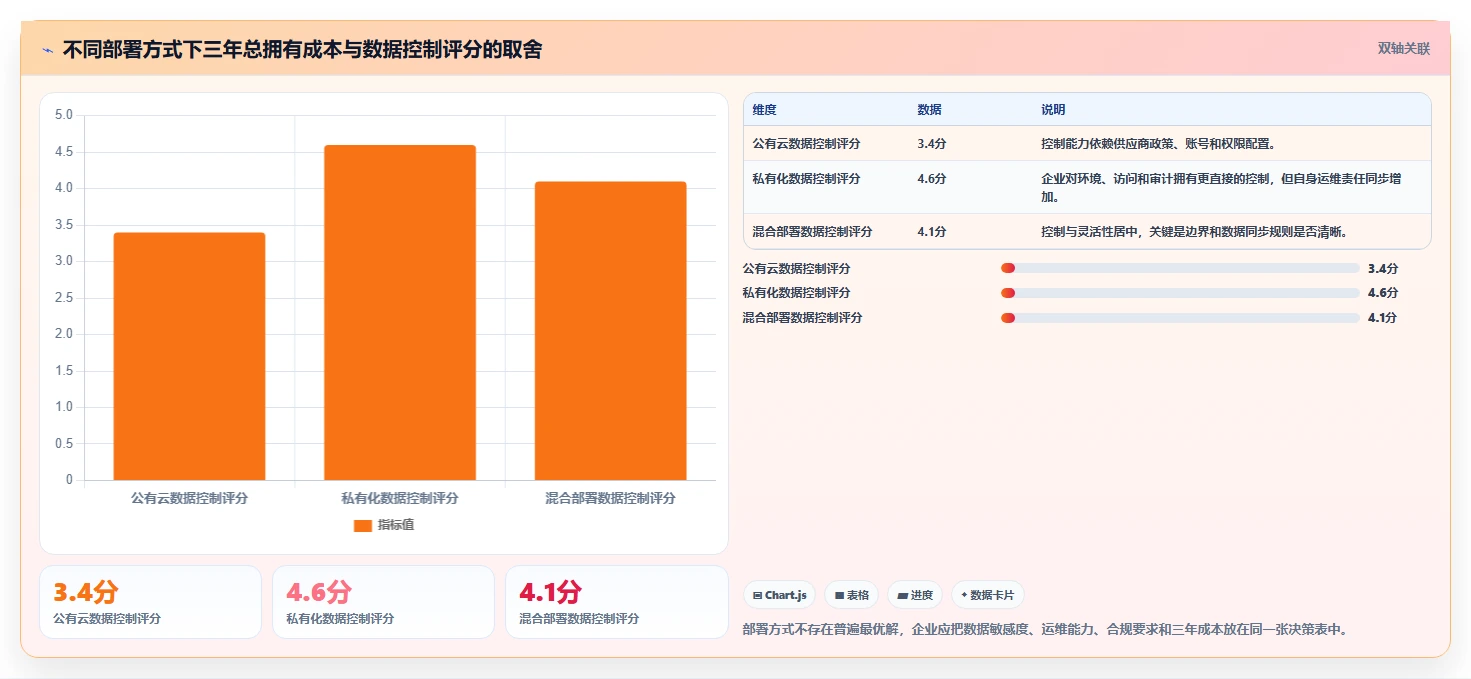The height and width of the screenshot is (679, 1471).
Task: Click the lightning icon beside the dashboard title
Action: click(48, 50)
